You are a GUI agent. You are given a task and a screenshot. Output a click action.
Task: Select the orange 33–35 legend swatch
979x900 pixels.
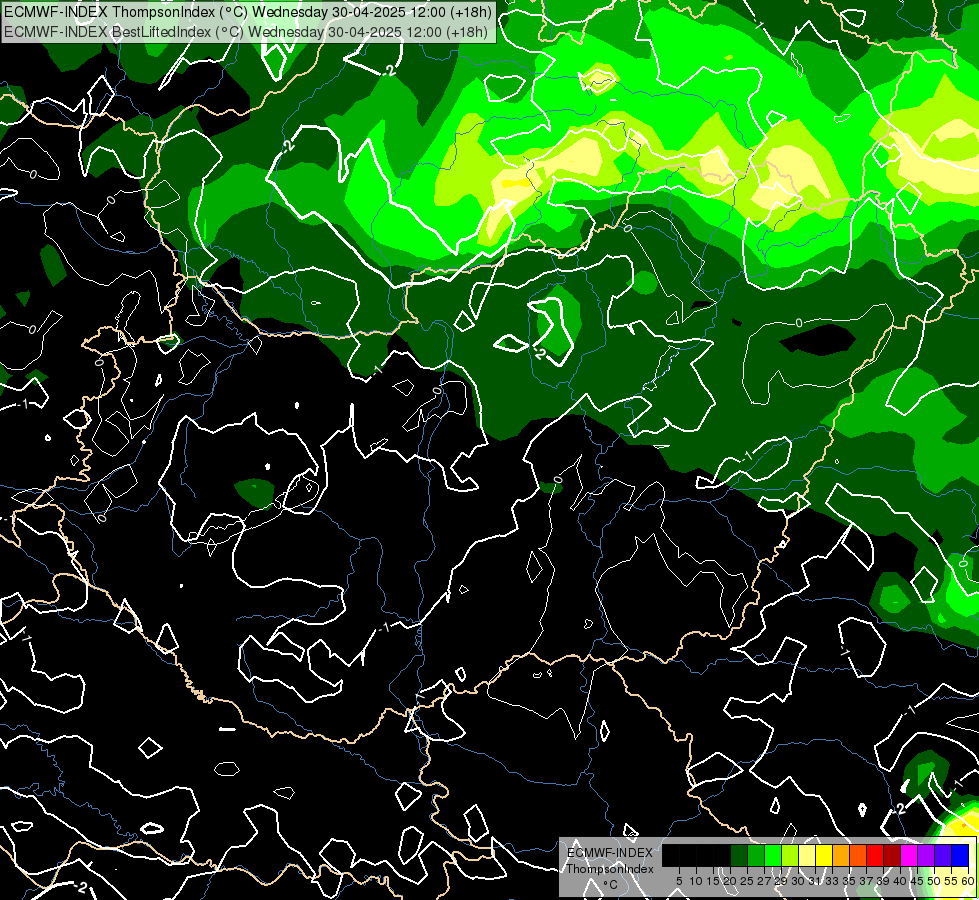(841, 855)
